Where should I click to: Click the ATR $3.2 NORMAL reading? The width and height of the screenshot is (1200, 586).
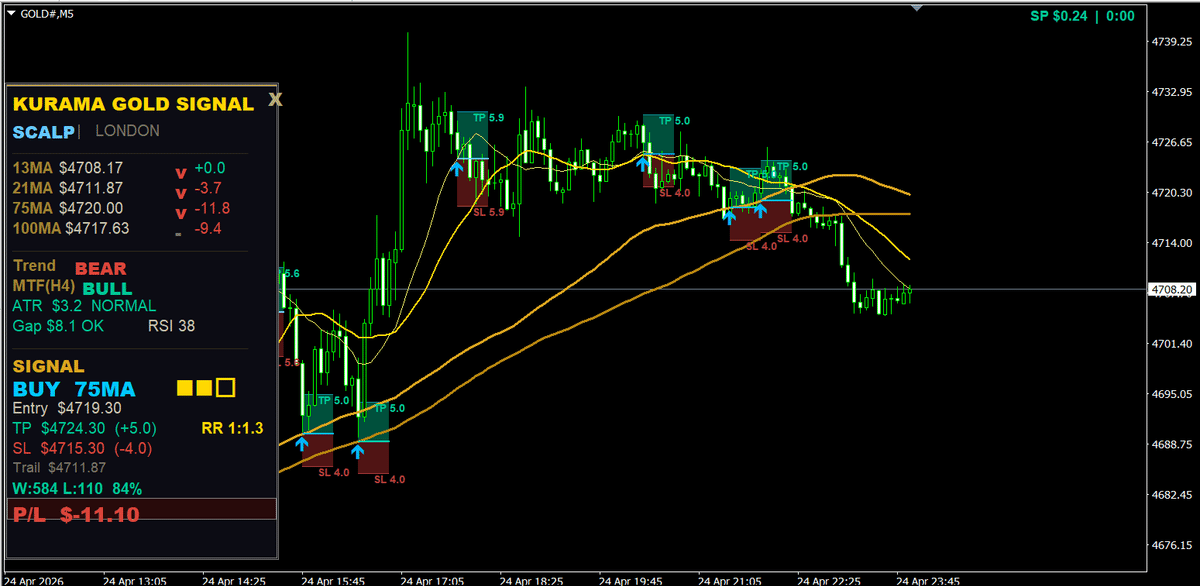pyautogui.click(x=84, y=306)
